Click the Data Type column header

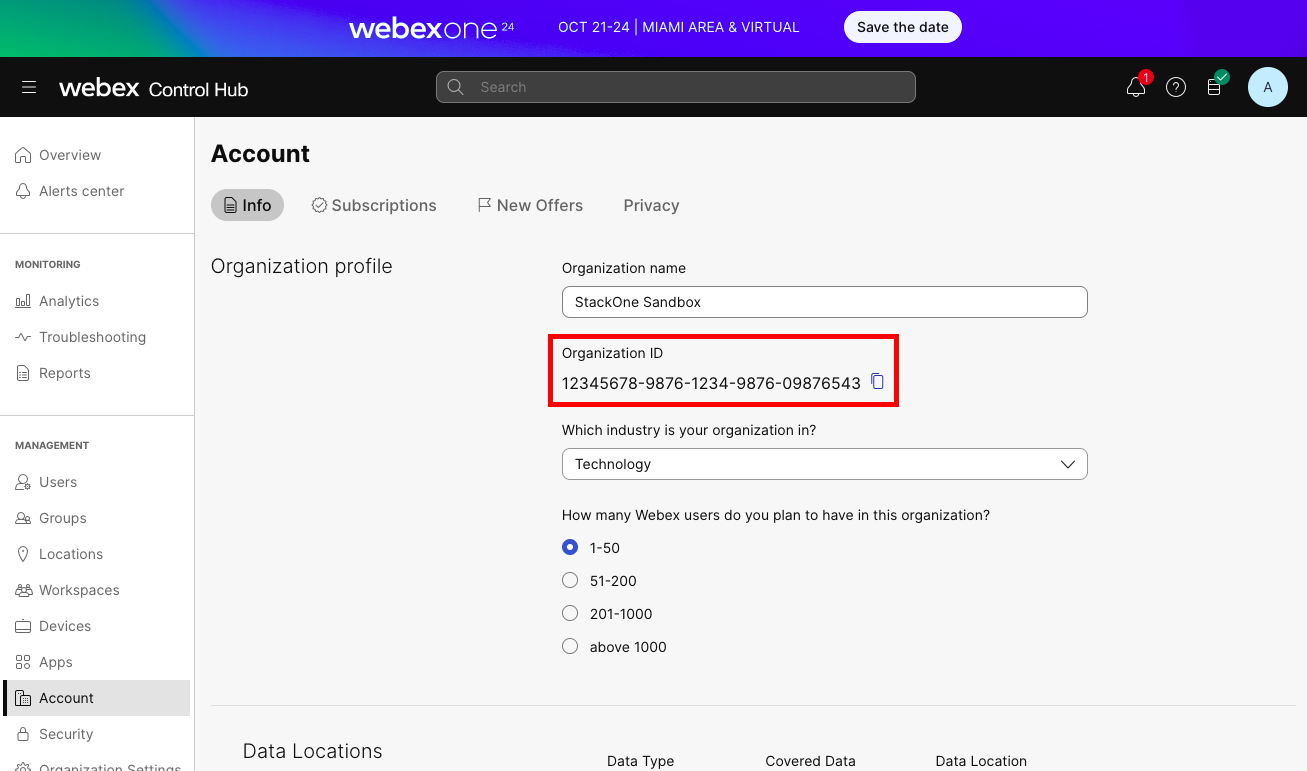coord(640,761)
